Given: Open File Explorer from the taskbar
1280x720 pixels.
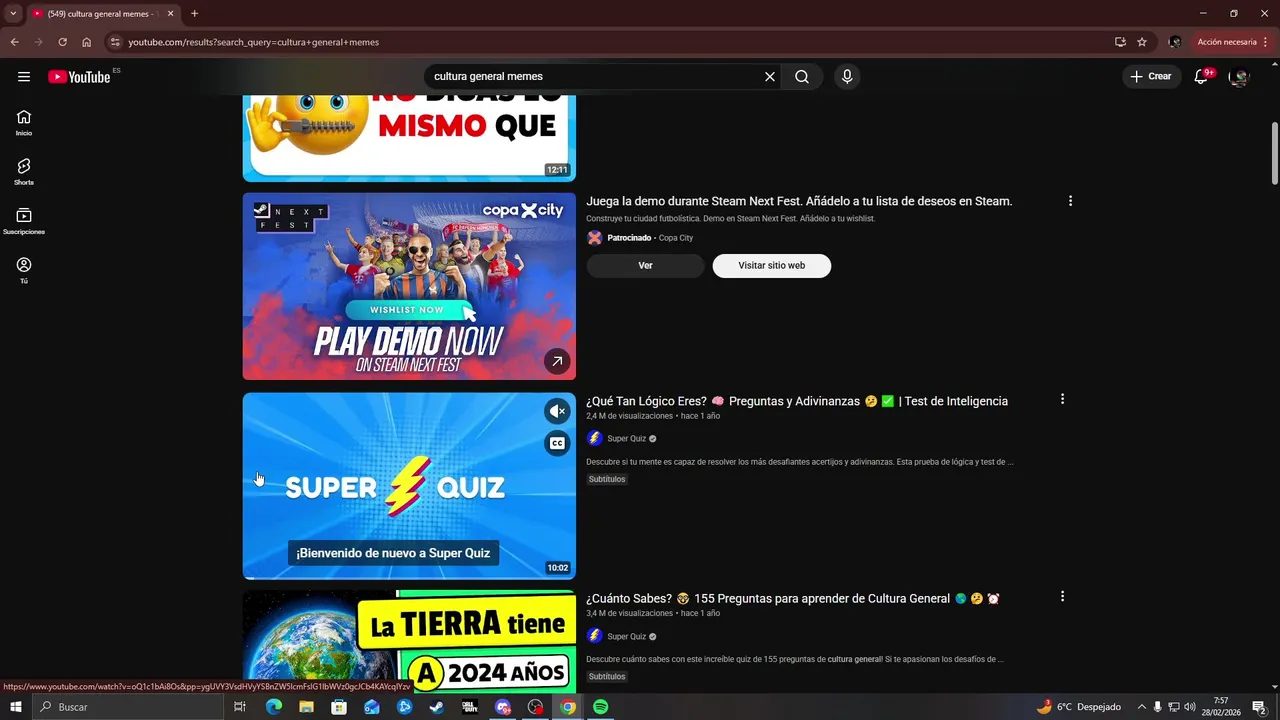Looking at the screenshot, I should click(306, 707).
